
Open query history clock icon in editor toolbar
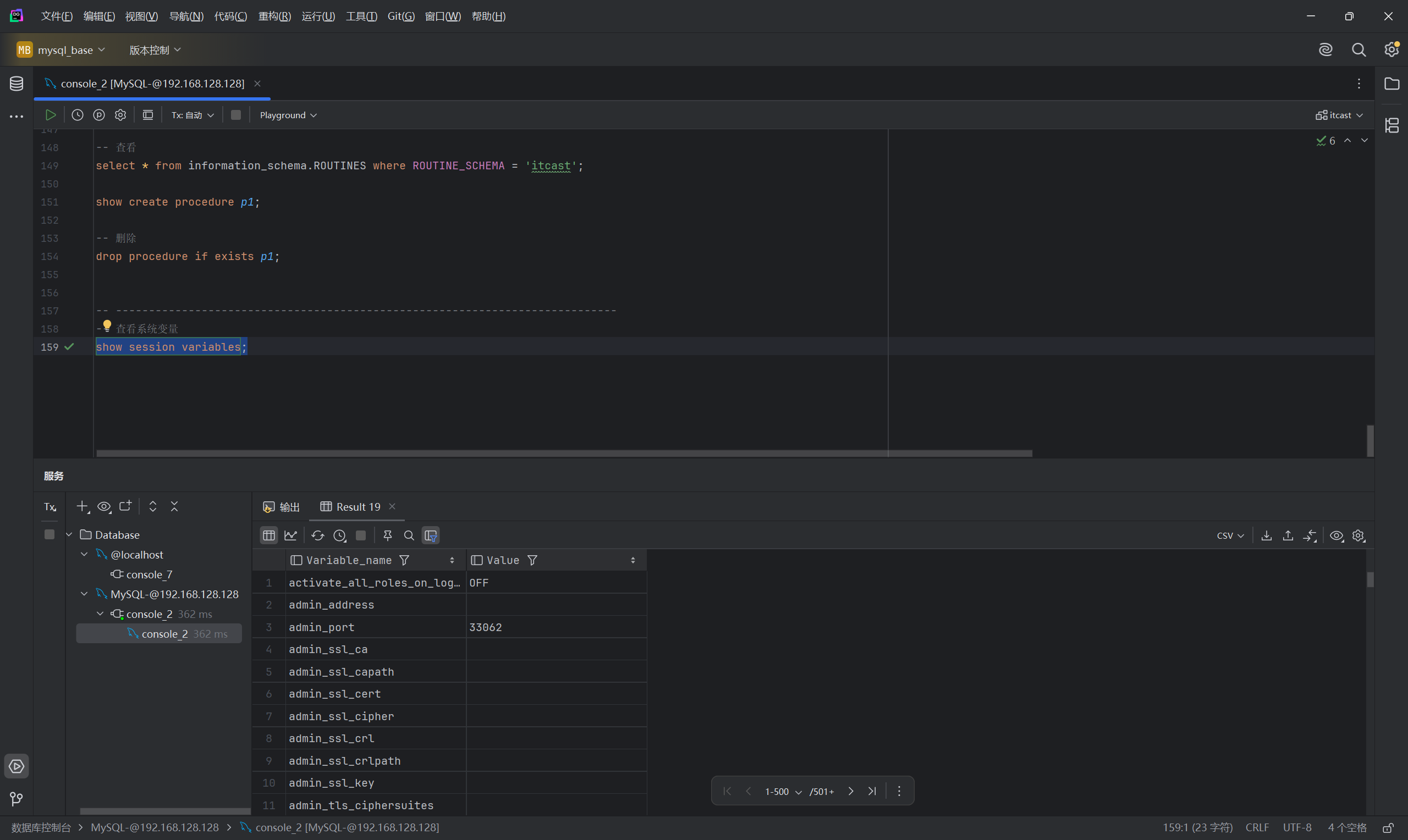click(x=78, y=115)
